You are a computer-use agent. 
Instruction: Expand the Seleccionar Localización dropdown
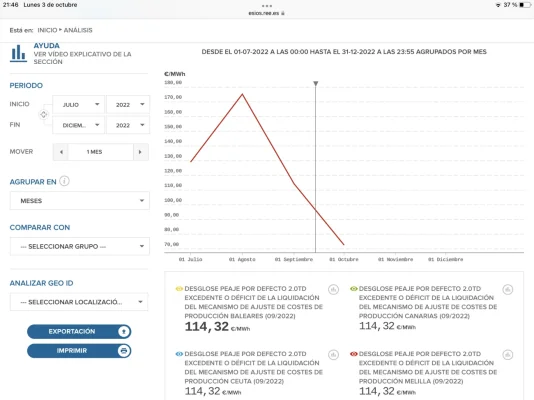79,302
